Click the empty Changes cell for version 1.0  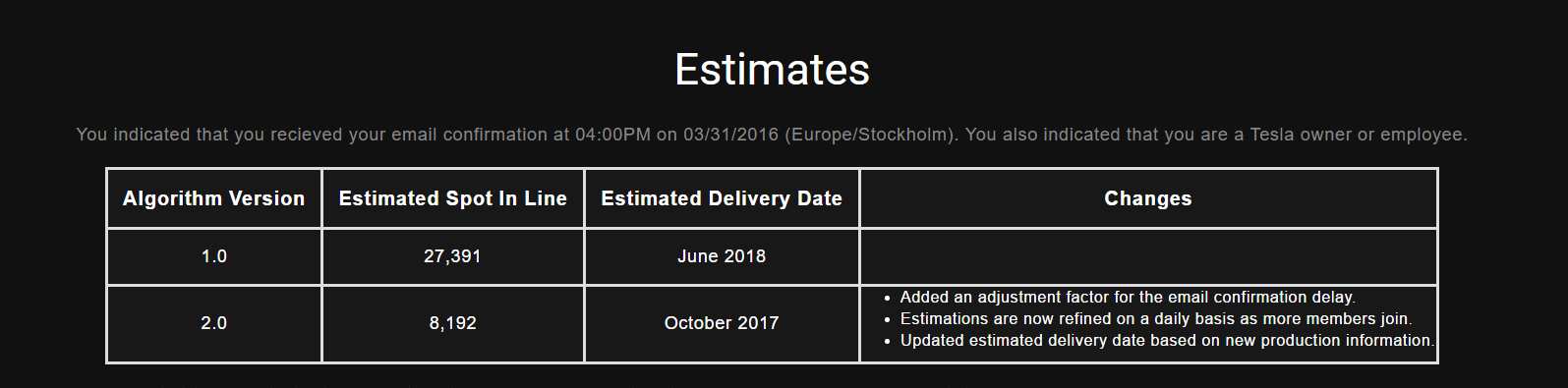[x=1148, y=256]
